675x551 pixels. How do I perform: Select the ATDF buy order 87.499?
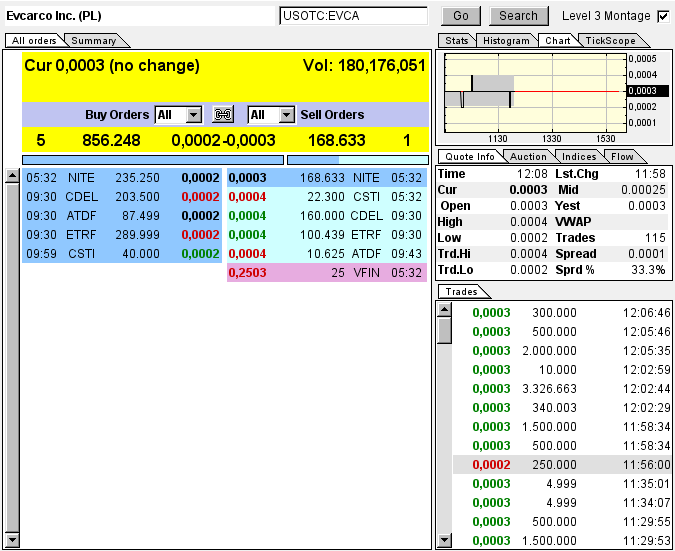[x=122, y=216]
